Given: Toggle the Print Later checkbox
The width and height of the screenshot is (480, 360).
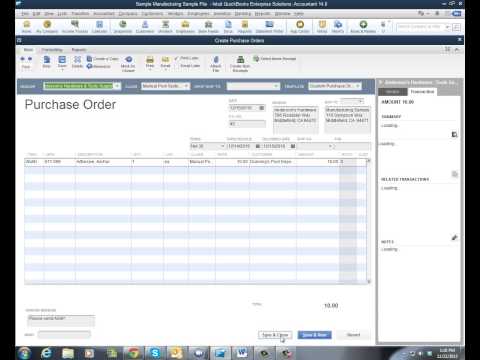Looking at the screenshot, I should coord(177,58).
